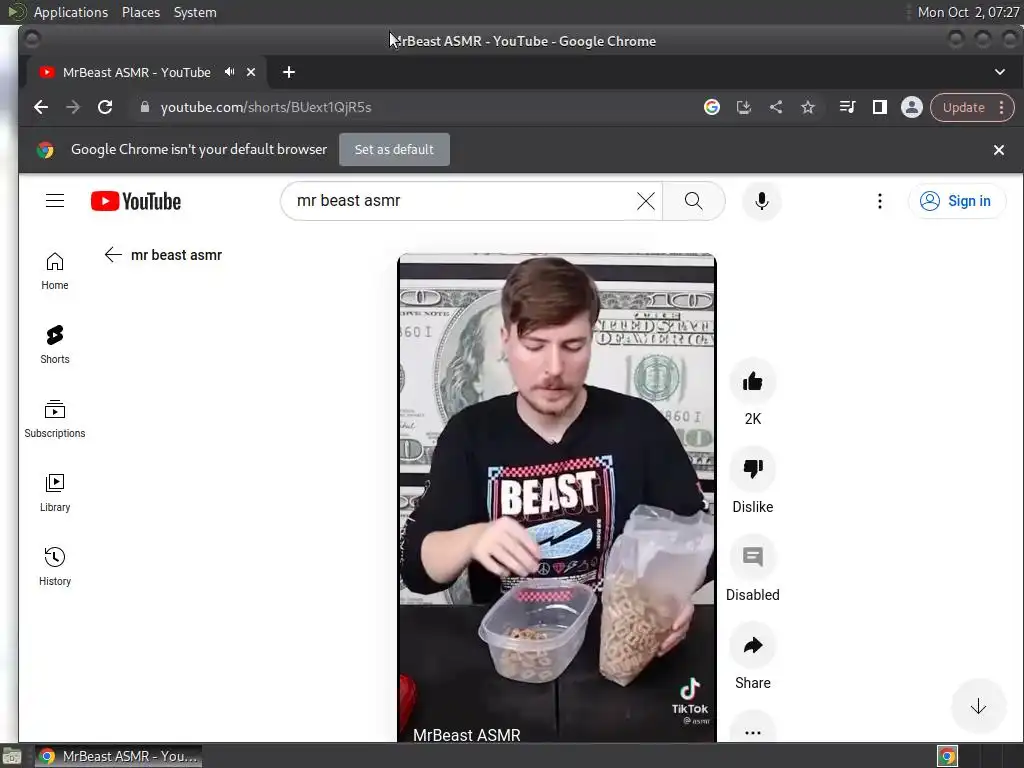Viewport: 1024px width, 768px height.
Task: Click the MrBeast ASMR taskbar window button
Action: pos(118,756)
